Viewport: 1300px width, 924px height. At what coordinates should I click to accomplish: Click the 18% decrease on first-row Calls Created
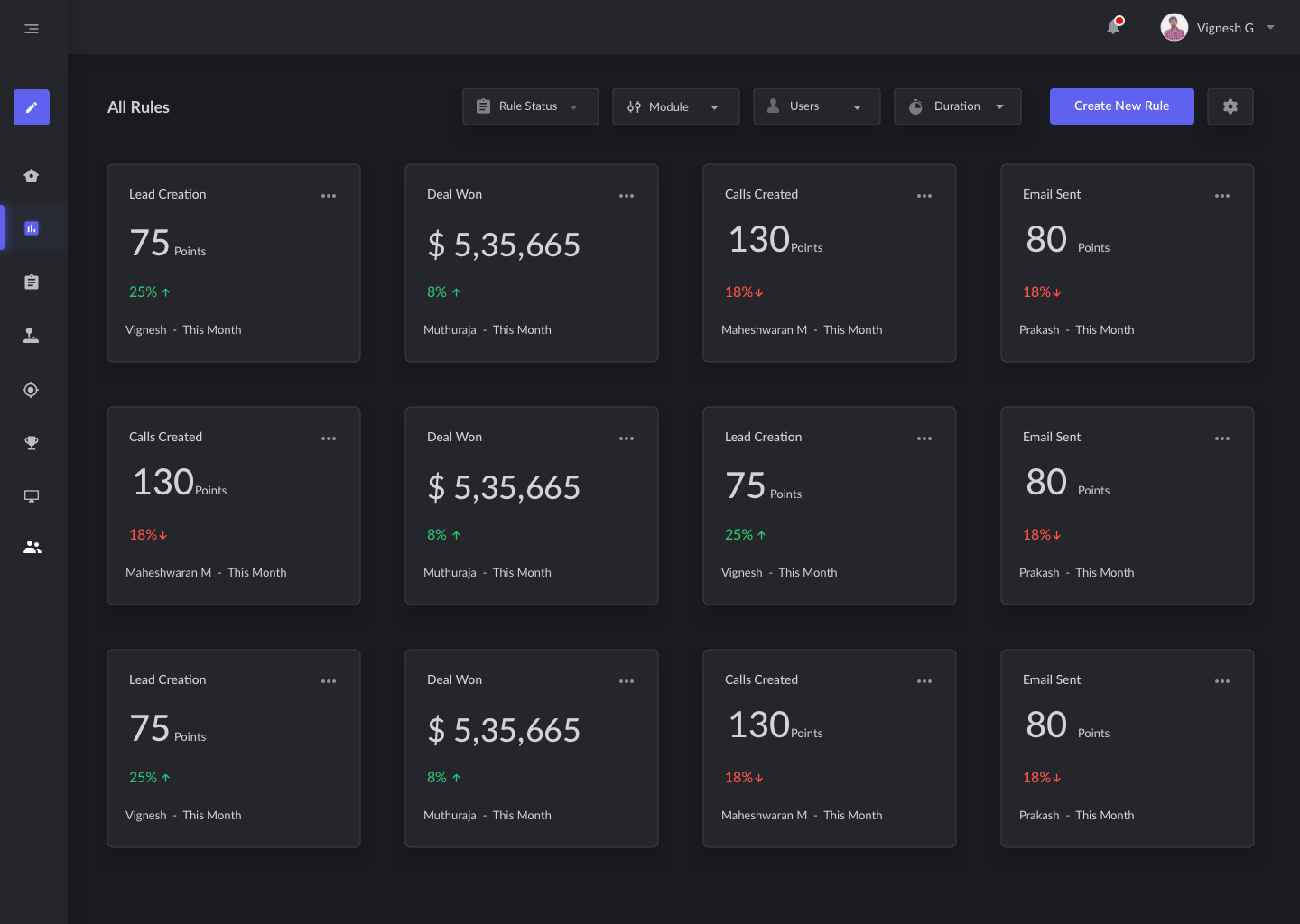pos(745,292)
